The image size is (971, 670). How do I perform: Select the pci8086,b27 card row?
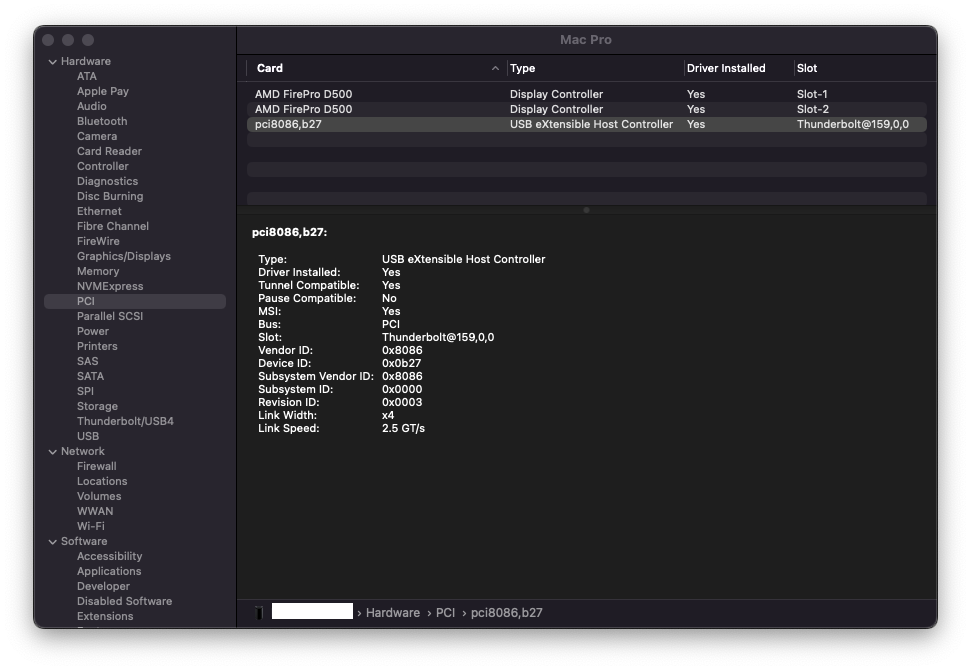(586, 124)
